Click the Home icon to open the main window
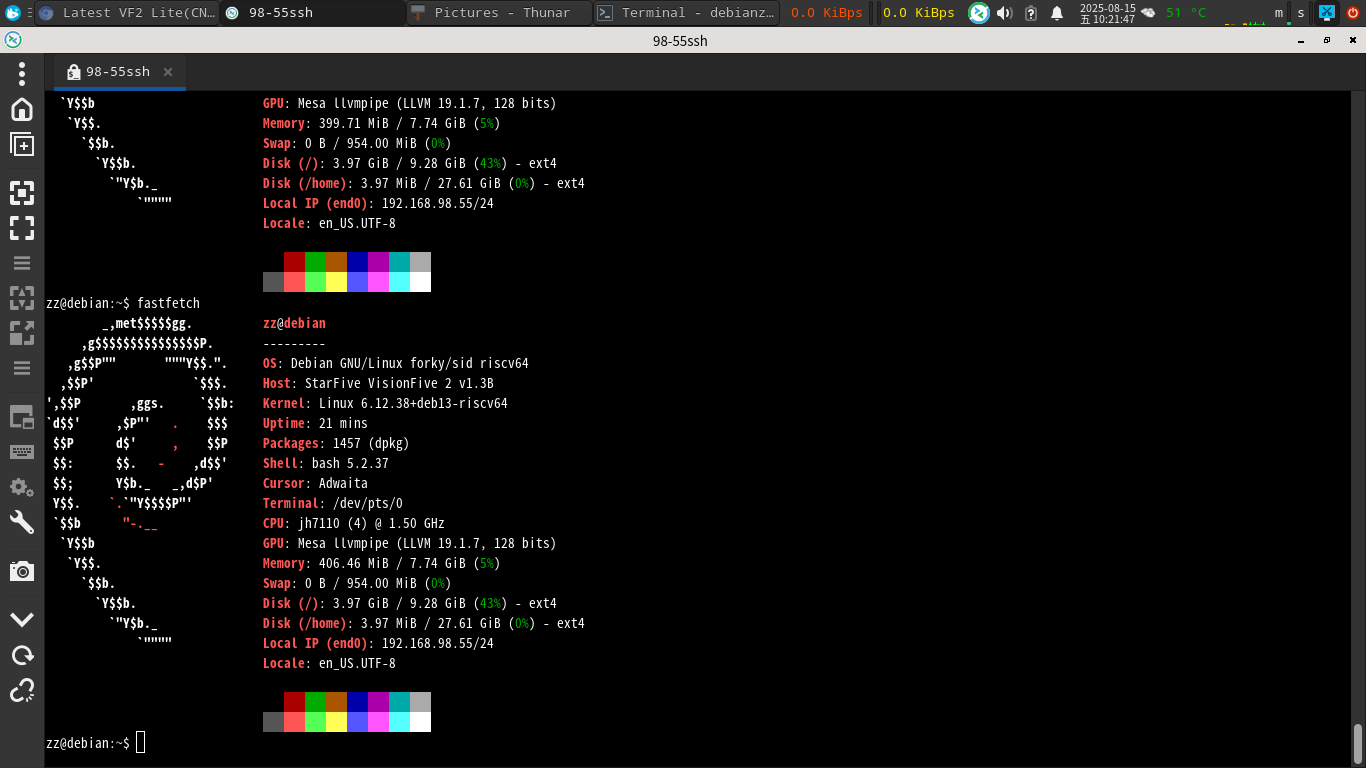This screenshot has height=768, width=1366. 22,109
